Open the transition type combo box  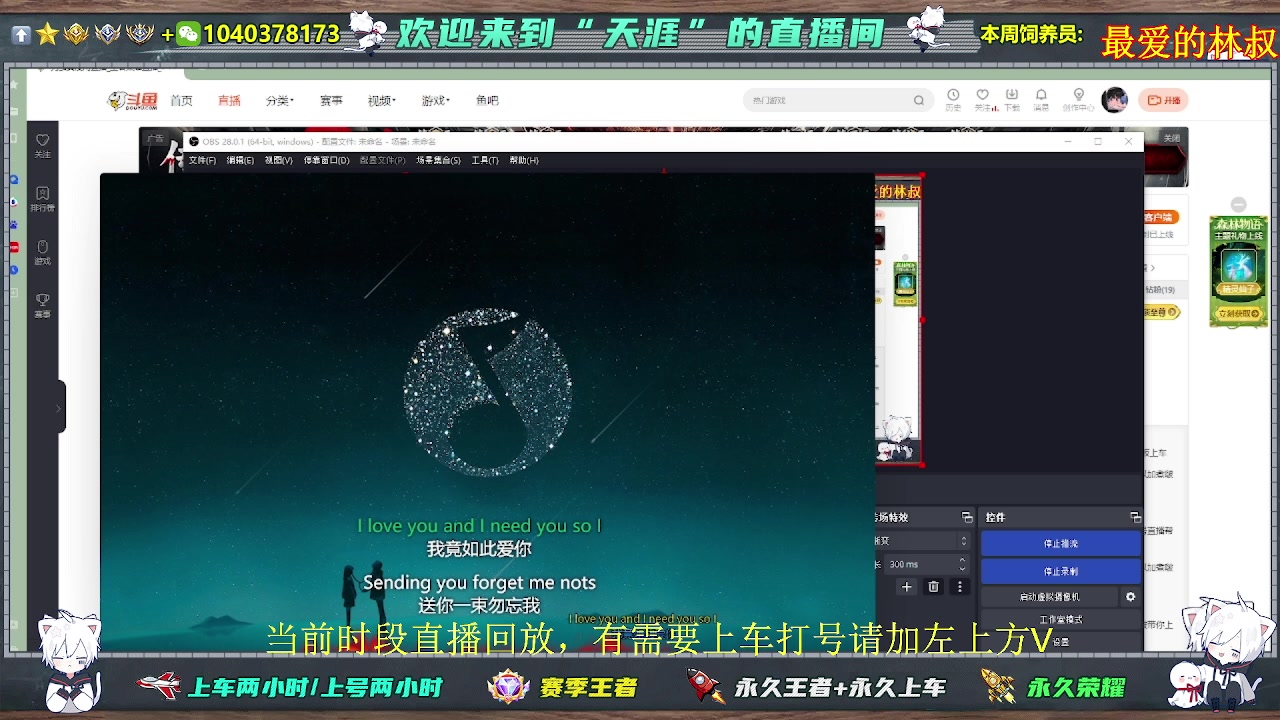pyautogui.click(x=922, y=541)
